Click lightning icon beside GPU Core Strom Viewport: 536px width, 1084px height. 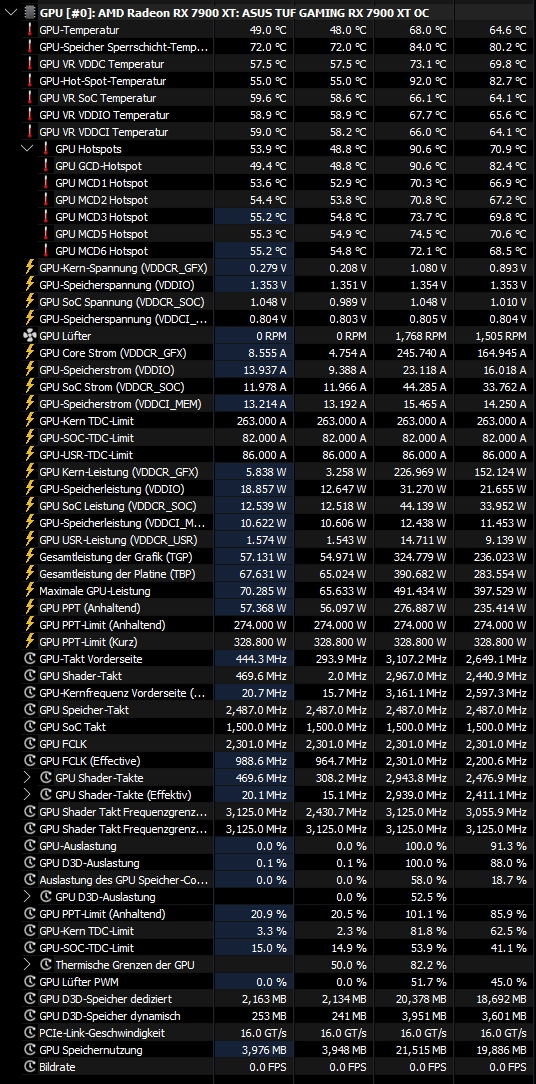tap(30, 353)
